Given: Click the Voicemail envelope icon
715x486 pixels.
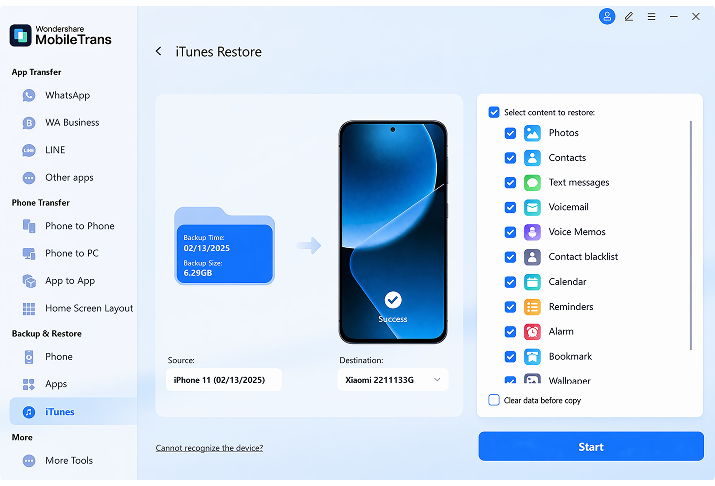Looking at the screenshot, I should coord(532,207).
